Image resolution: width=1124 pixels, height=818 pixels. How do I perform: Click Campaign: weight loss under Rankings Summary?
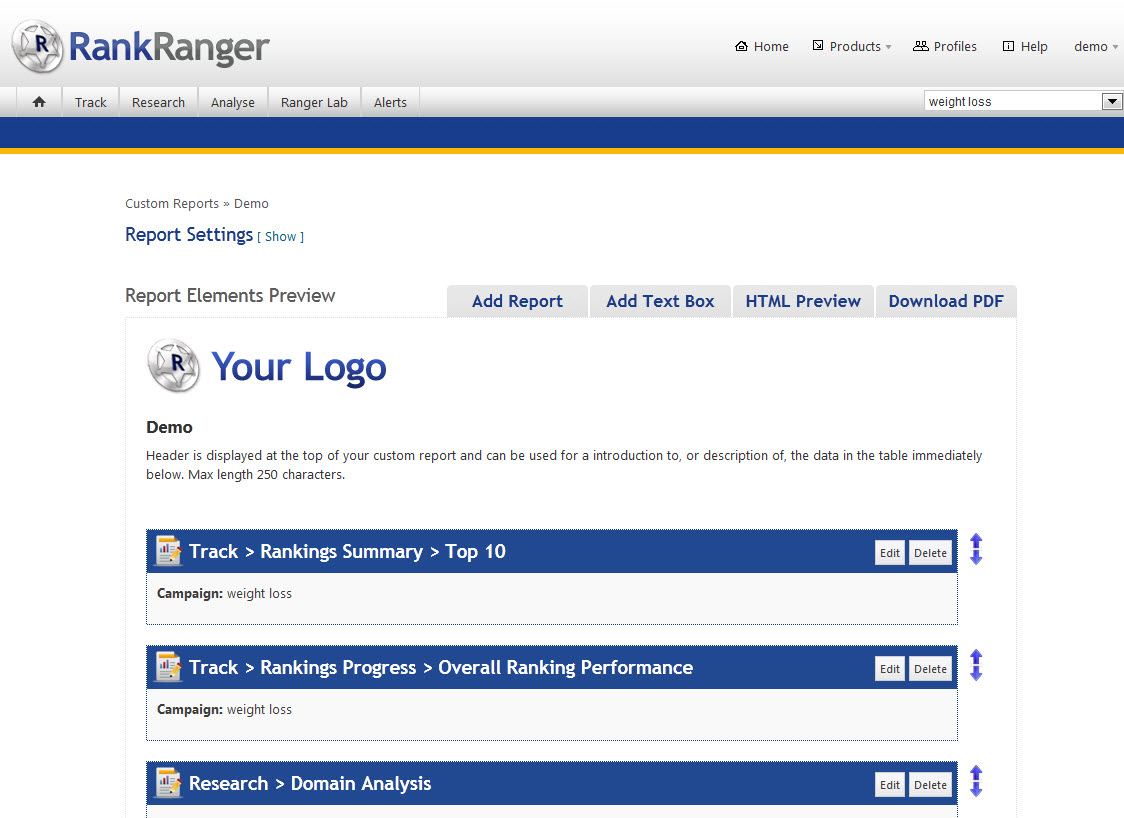tap(224, 594)
